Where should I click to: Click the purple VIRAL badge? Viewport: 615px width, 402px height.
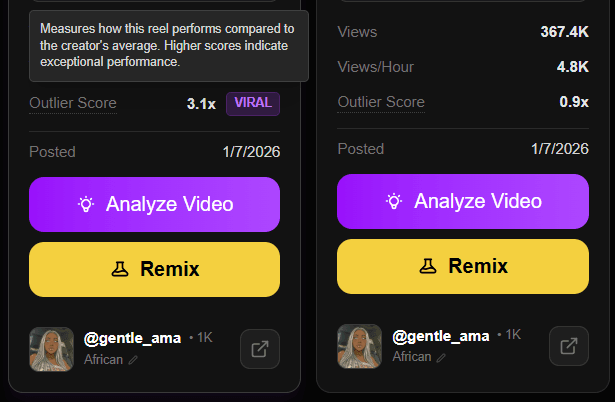[253, 104]
